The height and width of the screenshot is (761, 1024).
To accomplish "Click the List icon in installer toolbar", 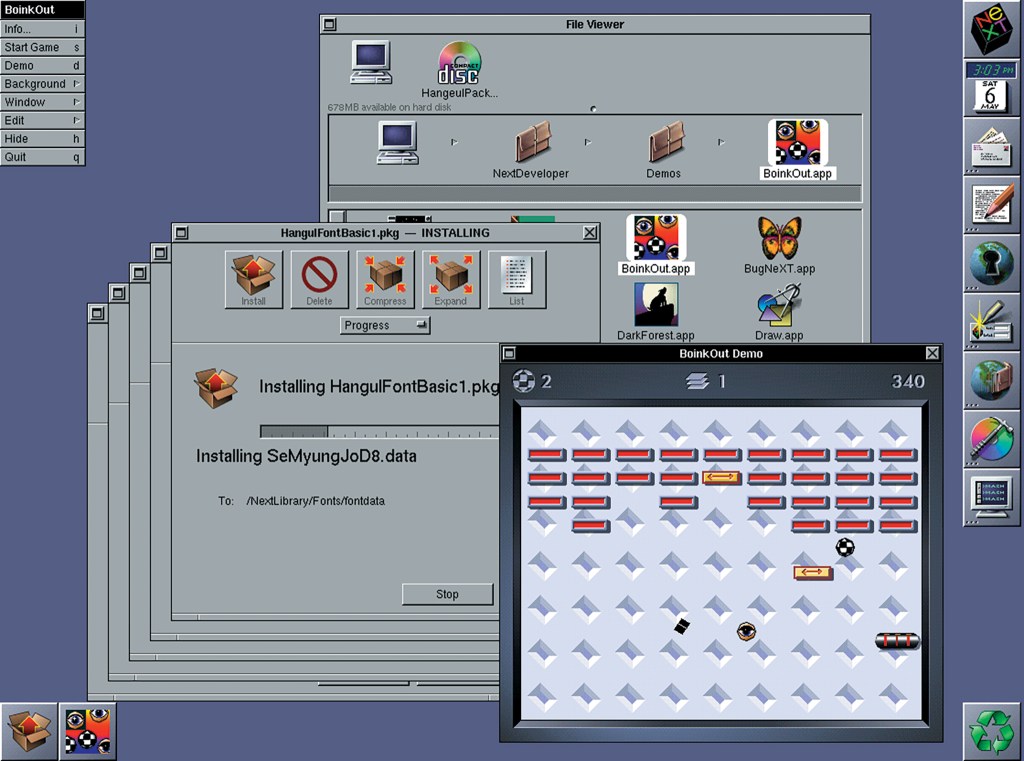I will coord(517,280).
